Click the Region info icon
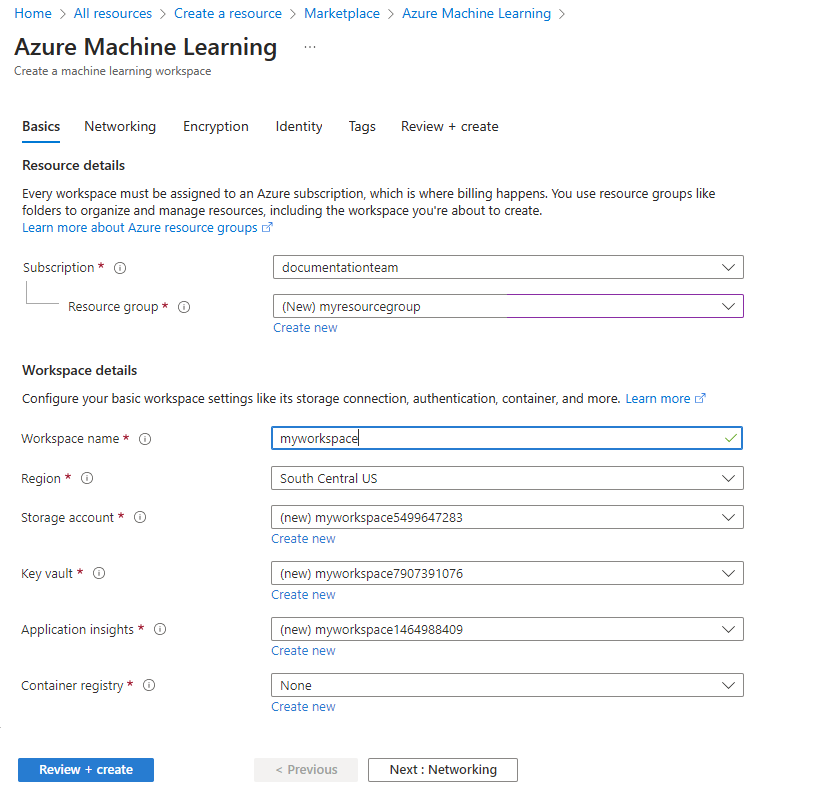The height and width of the screenshot is (796, 823). (87, 478)
